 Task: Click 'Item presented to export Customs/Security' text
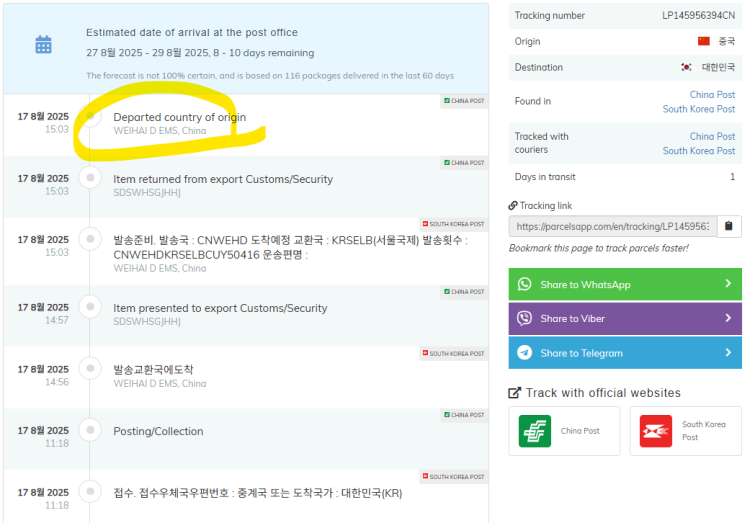point(220,308)
